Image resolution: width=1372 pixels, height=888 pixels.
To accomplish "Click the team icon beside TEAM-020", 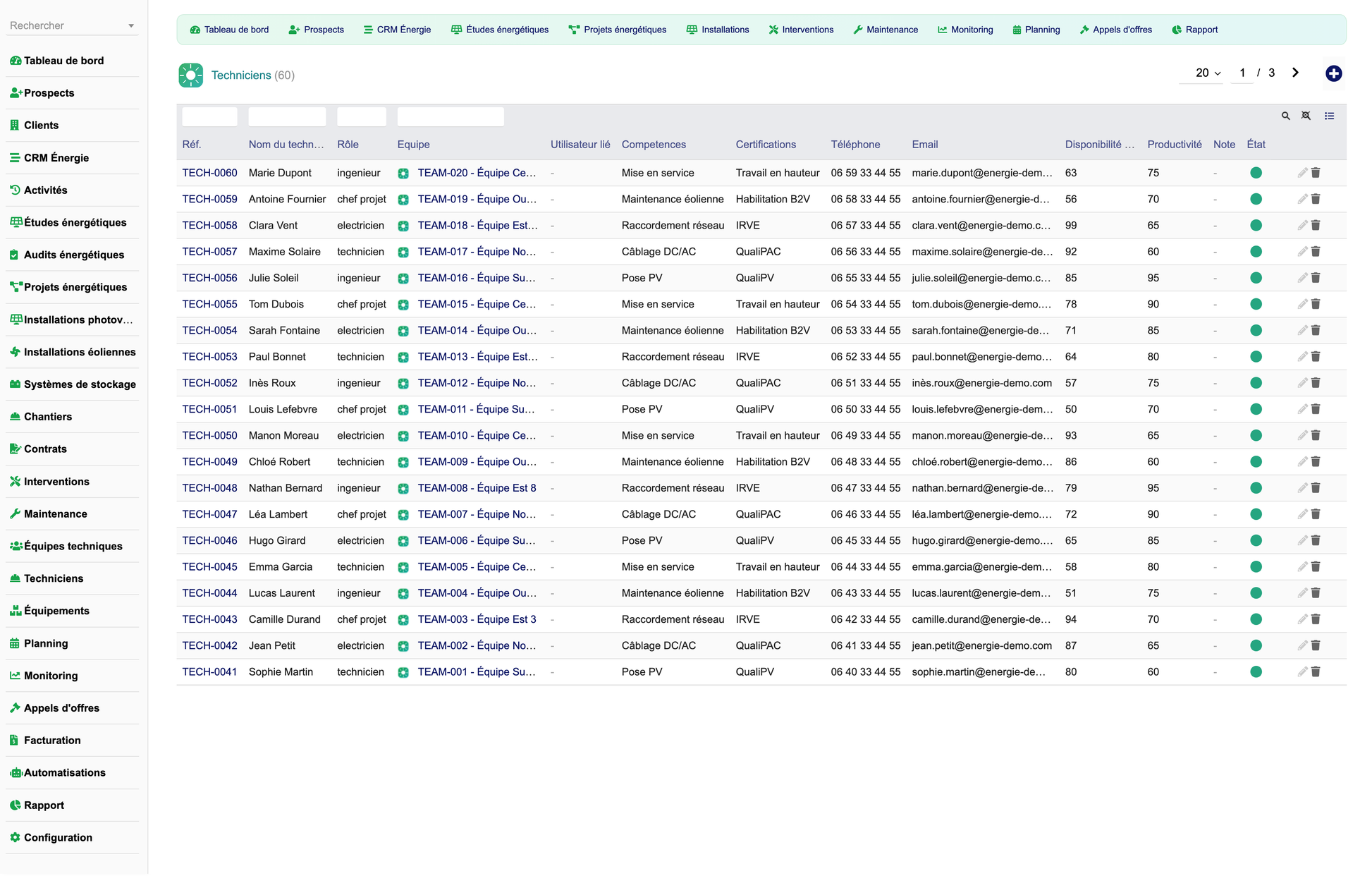I will coord(403,174).
